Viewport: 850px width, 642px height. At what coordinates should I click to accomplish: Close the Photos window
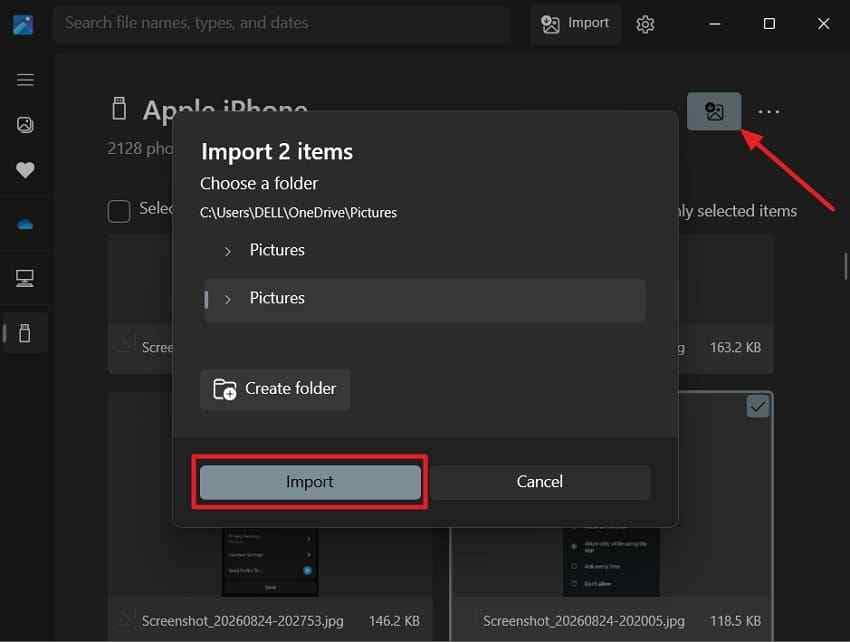[823, 24]
